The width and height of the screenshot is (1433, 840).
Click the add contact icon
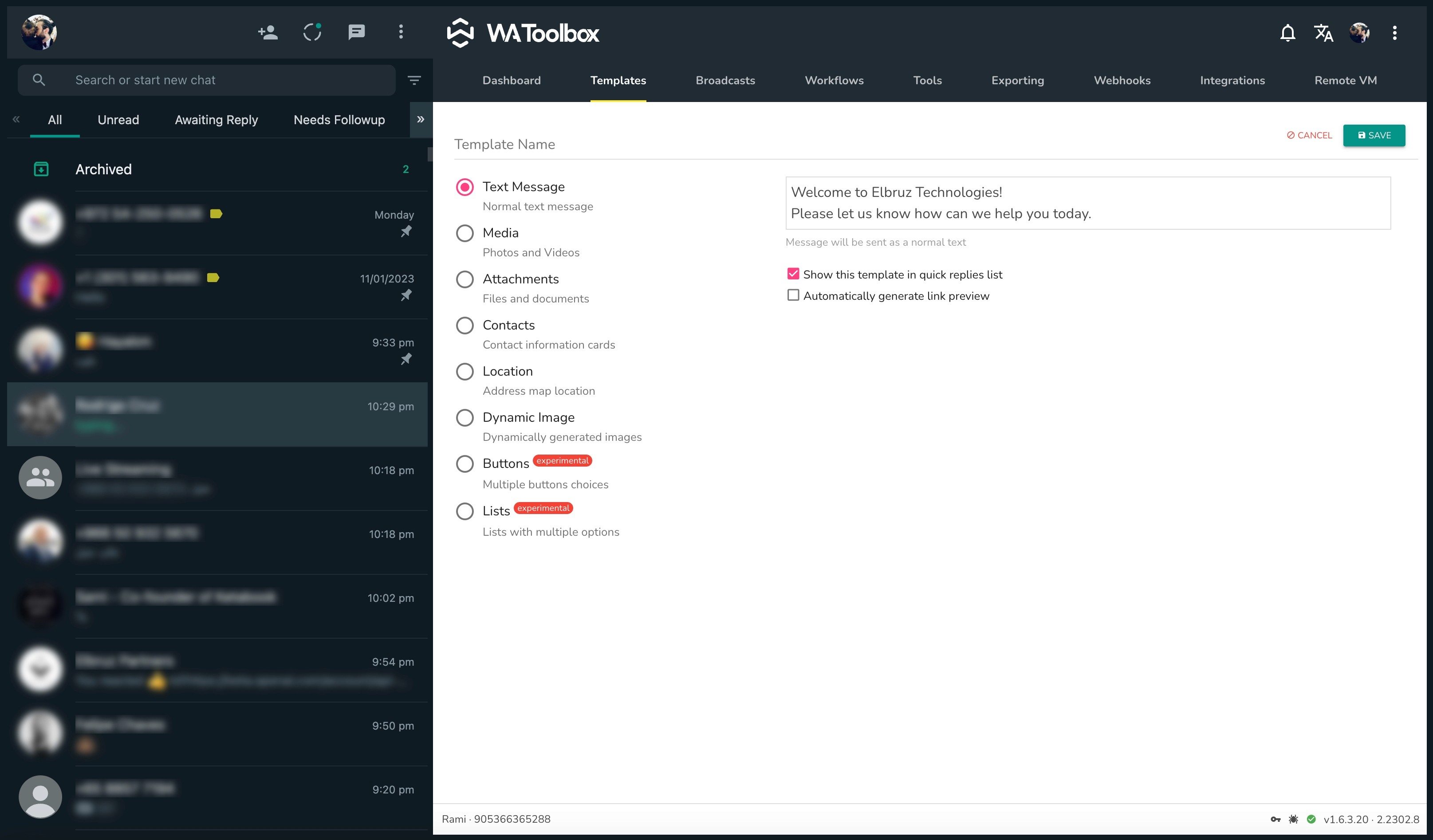[x=268, y=32]
